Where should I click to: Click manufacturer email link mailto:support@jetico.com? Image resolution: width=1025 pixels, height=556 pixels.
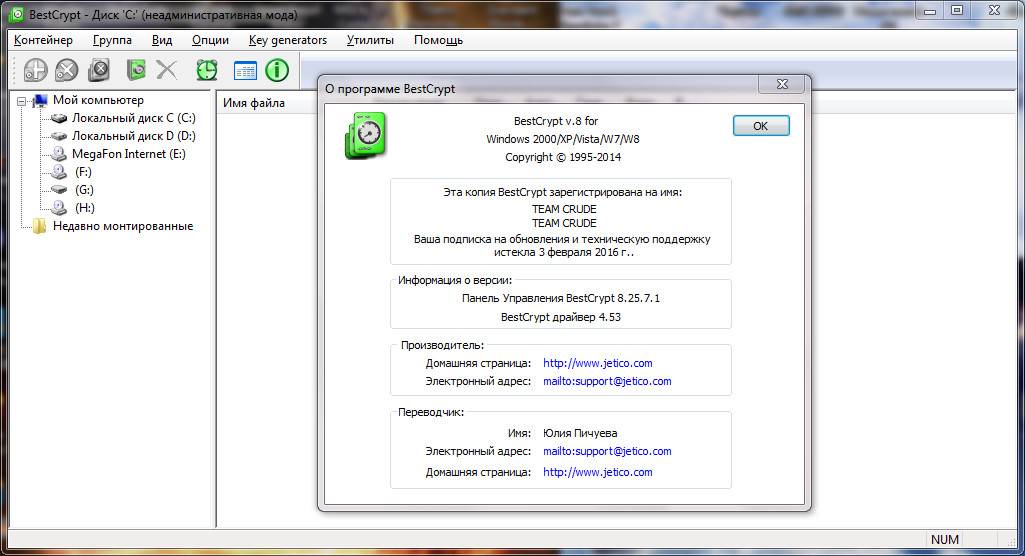pos(607,381)
